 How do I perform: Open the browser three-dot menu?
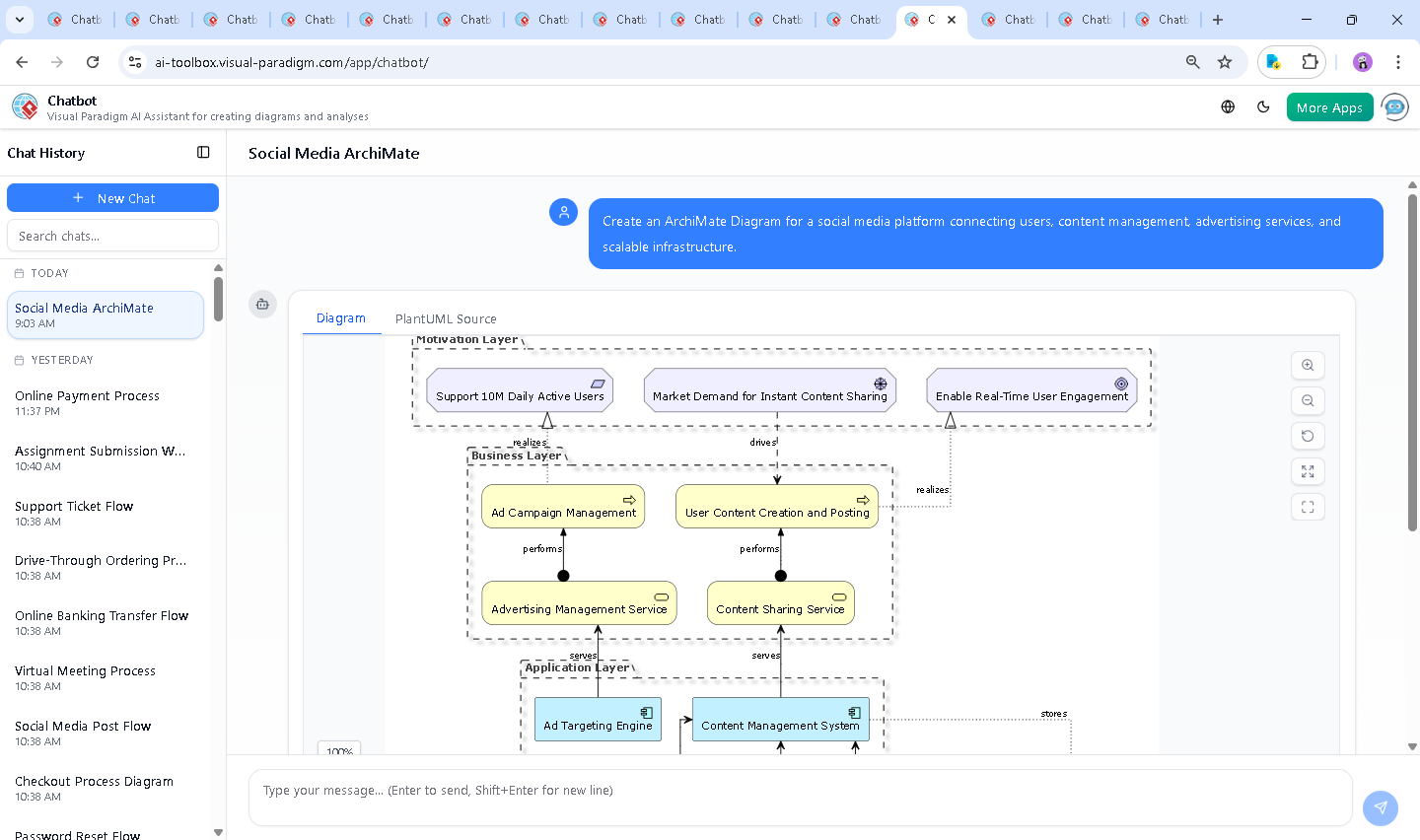click(x=1398, y=61)
